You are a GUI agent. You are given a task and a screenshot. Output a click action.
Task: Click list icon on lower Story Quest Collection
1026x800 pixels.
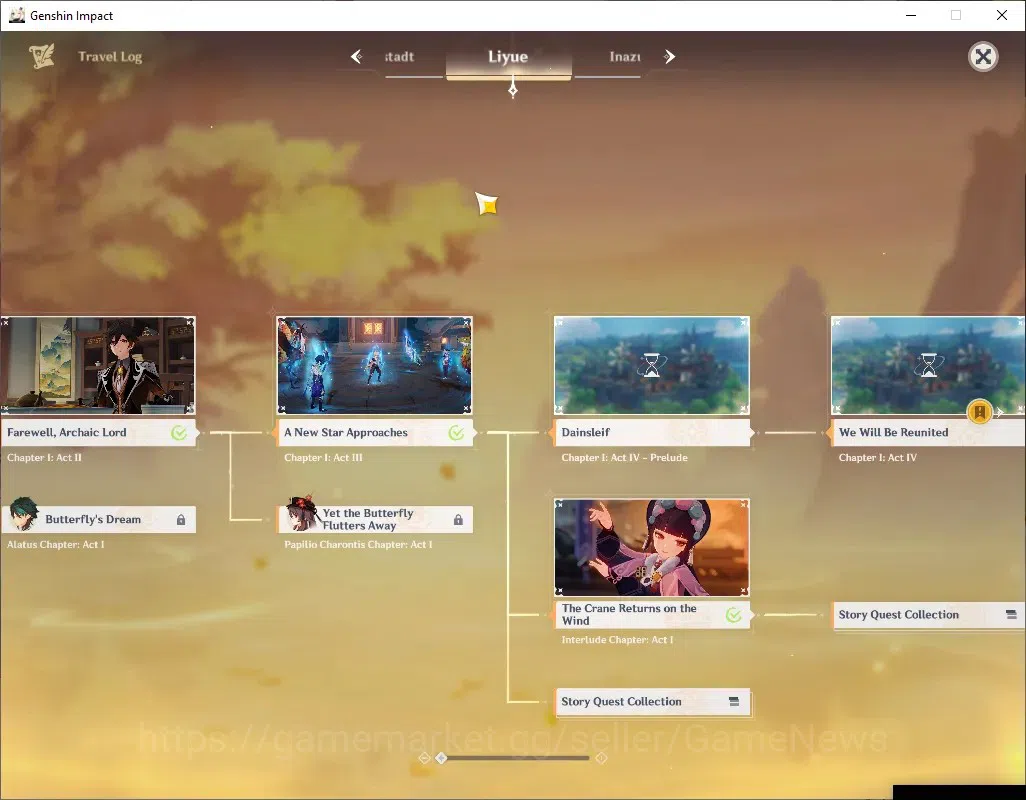coord(734,702)
